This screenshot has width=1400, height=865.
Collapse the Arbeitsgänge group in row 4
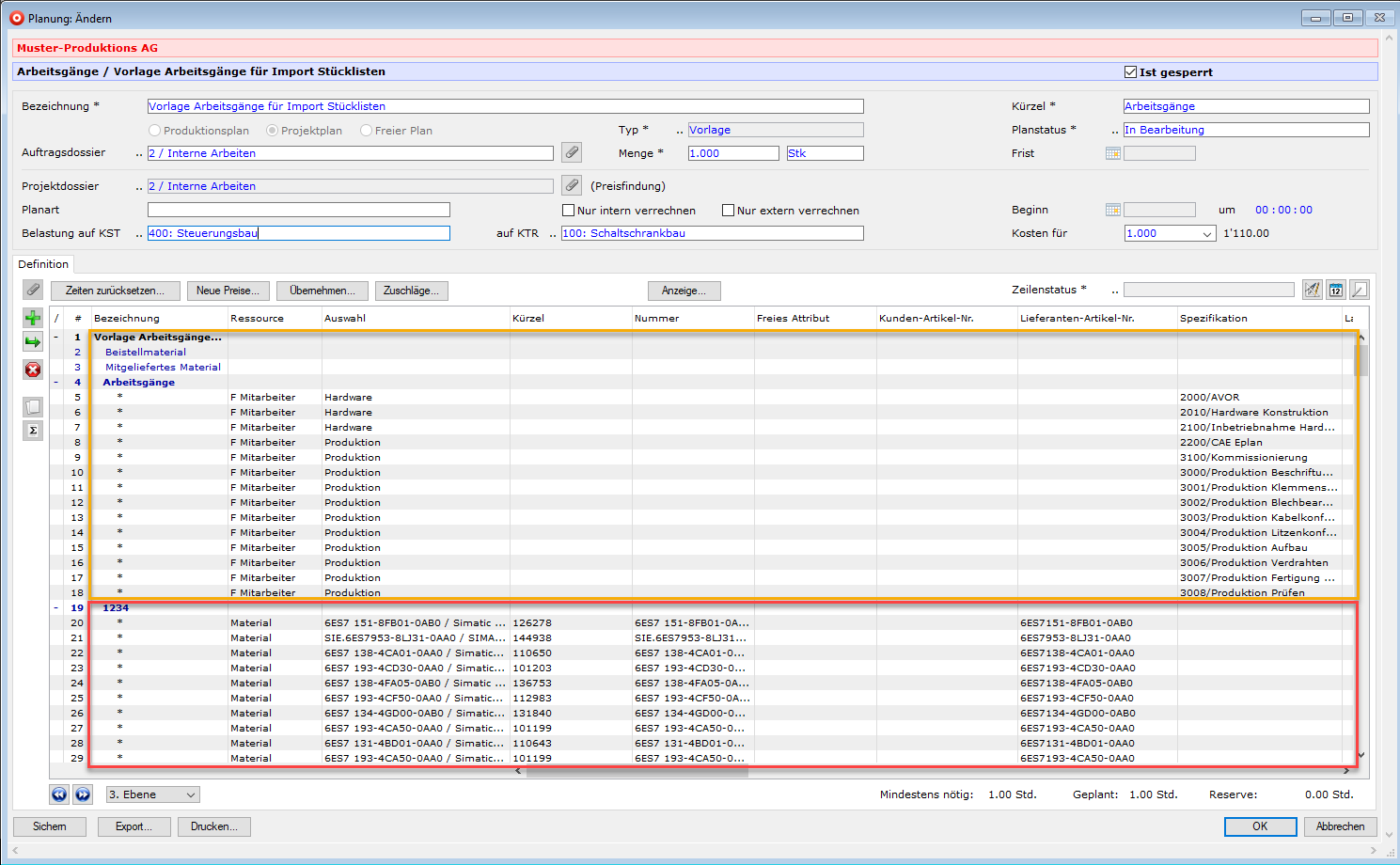point(56,383)
